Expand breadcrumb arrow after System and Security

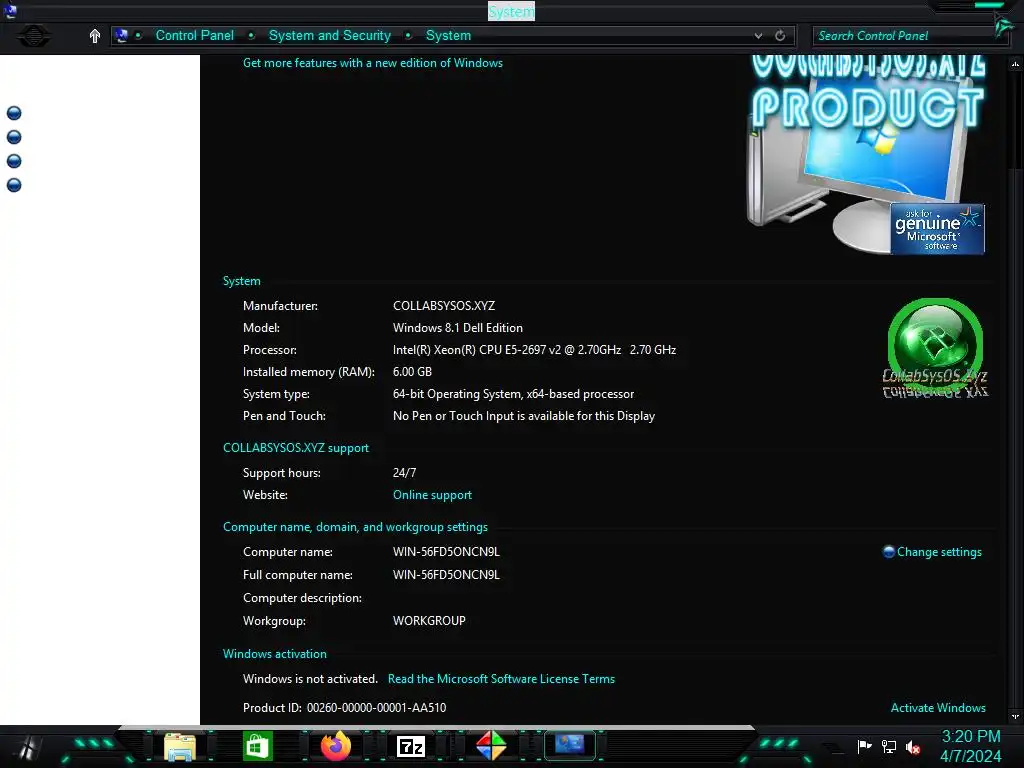click(408, 35)
